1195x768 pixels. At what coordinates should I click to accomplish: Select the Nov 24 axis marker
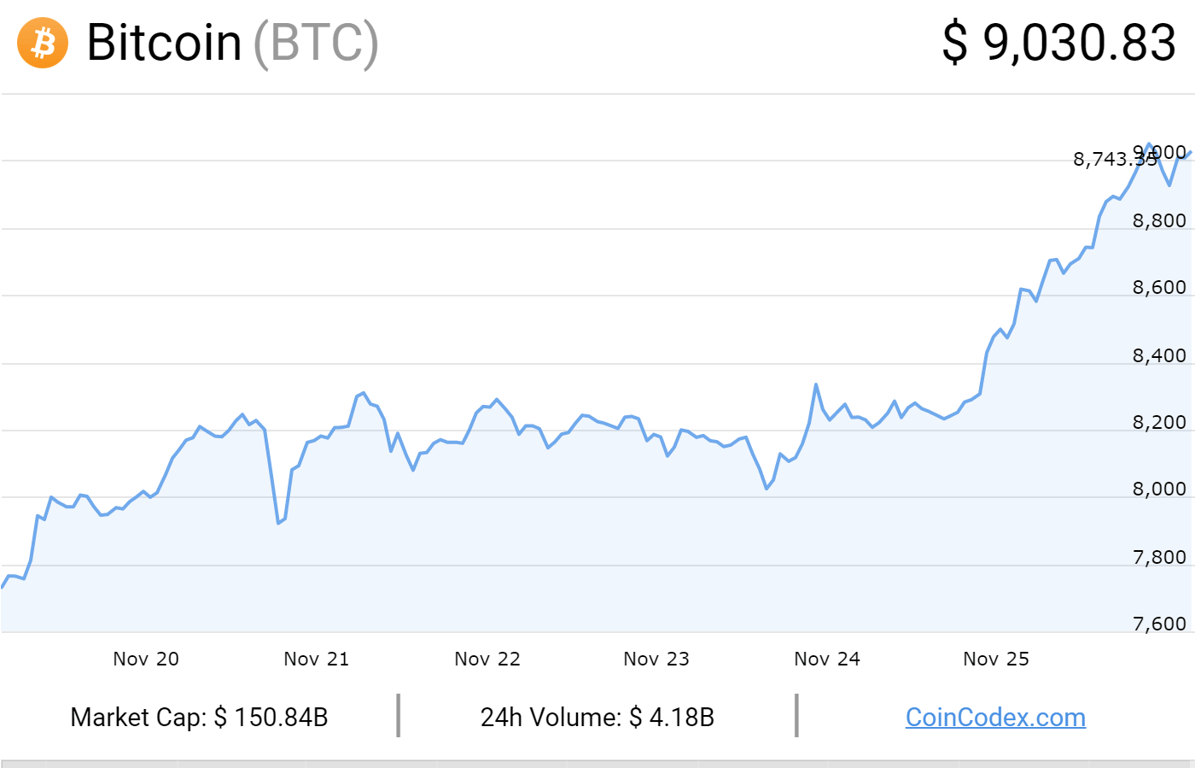(827, 659)
